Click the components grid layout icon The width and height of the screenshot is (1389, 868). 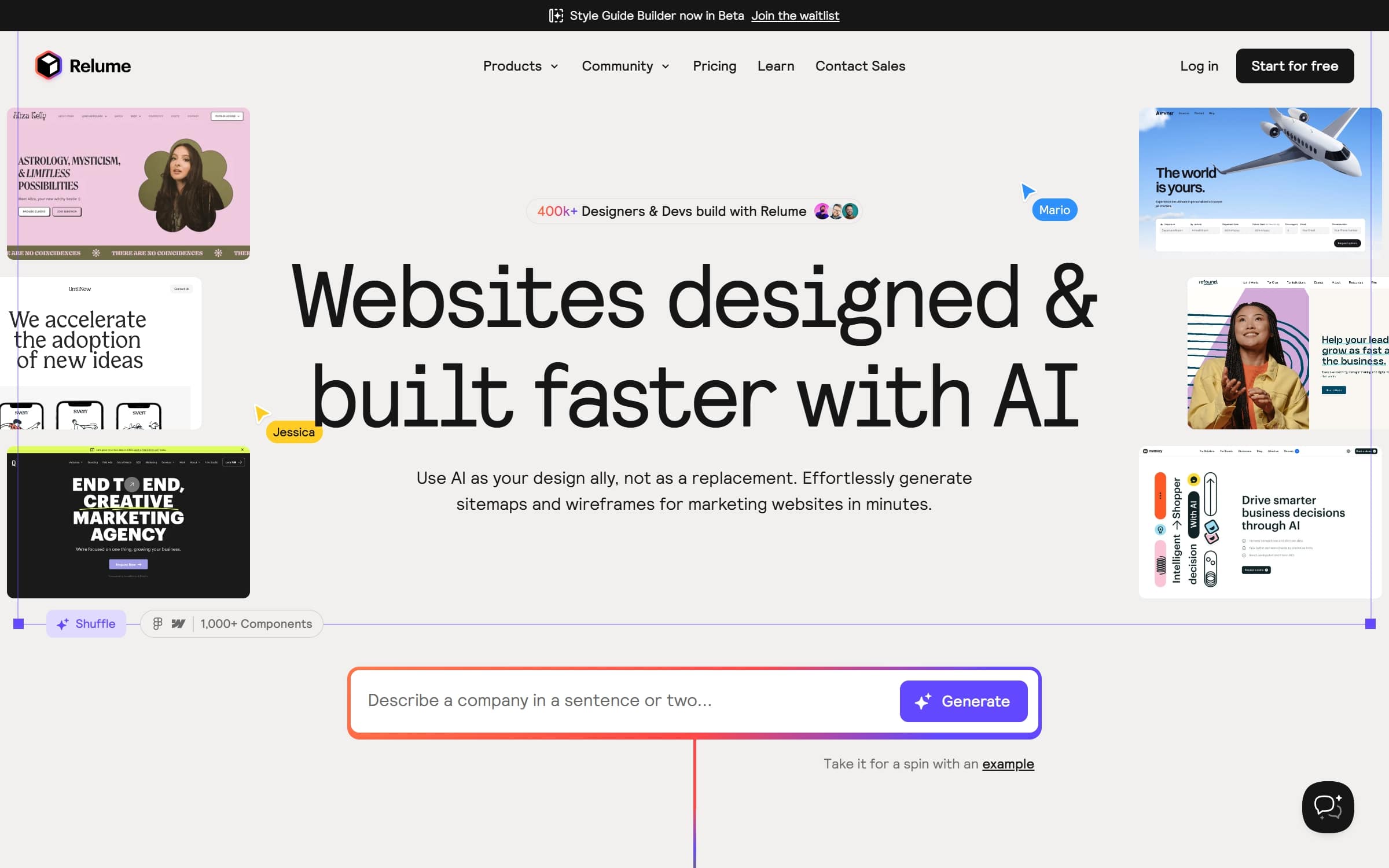157,624
